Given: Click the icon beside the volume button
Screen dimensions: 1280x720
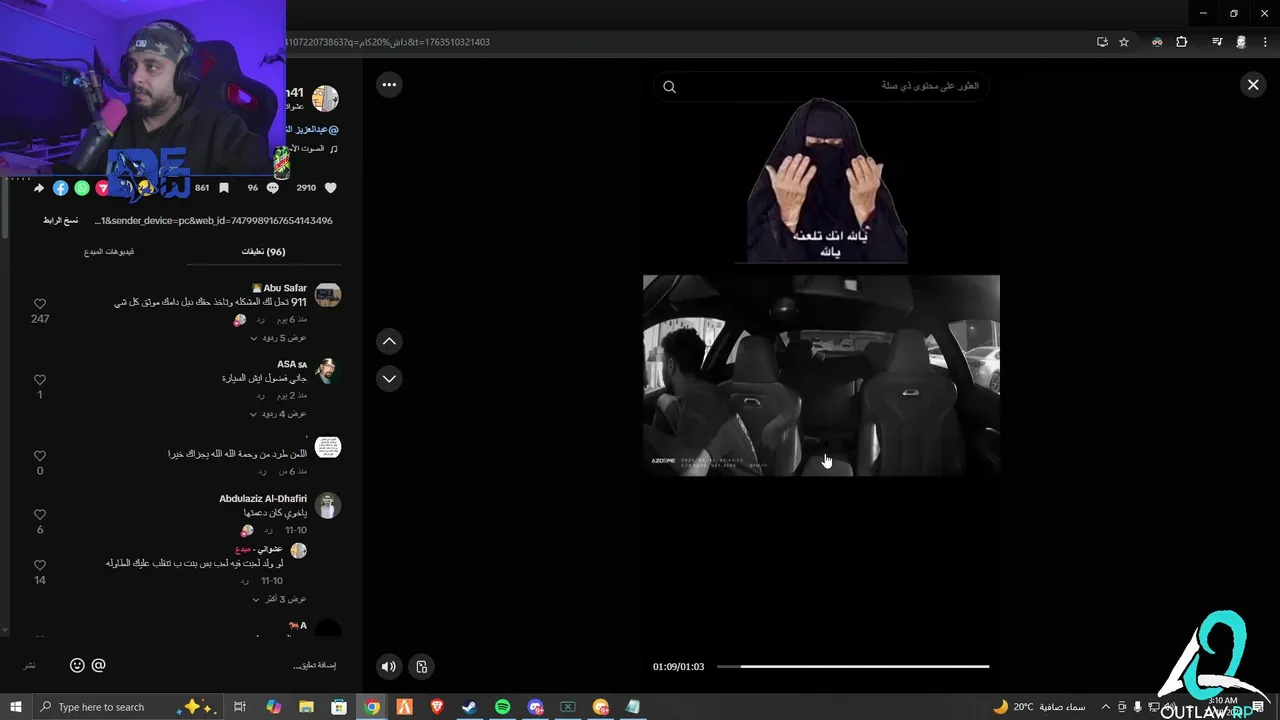Looking at the screenshot, I should 422,666.
